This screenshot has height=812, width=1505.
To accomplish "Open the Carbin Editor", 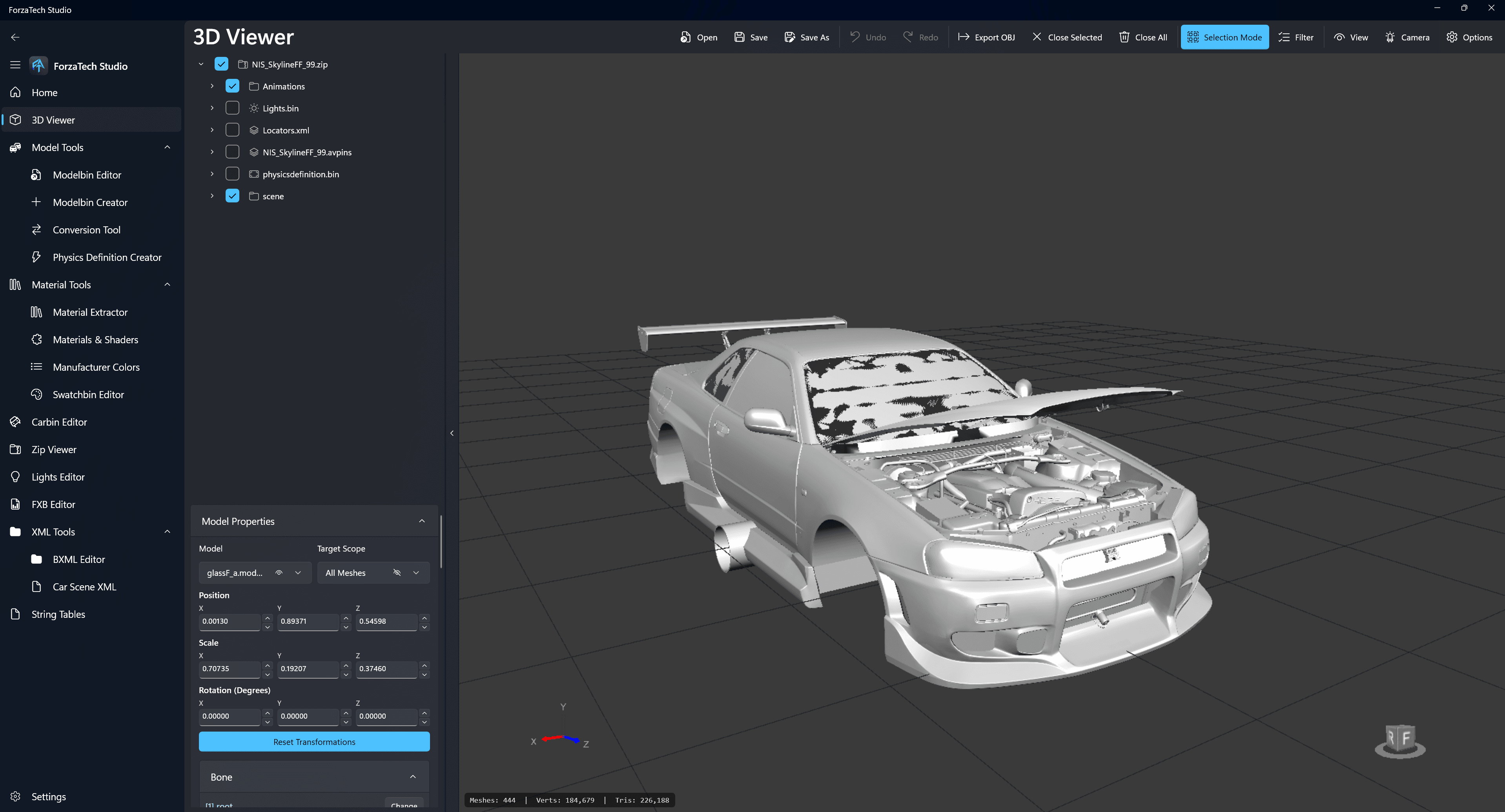I will [91, 422].
